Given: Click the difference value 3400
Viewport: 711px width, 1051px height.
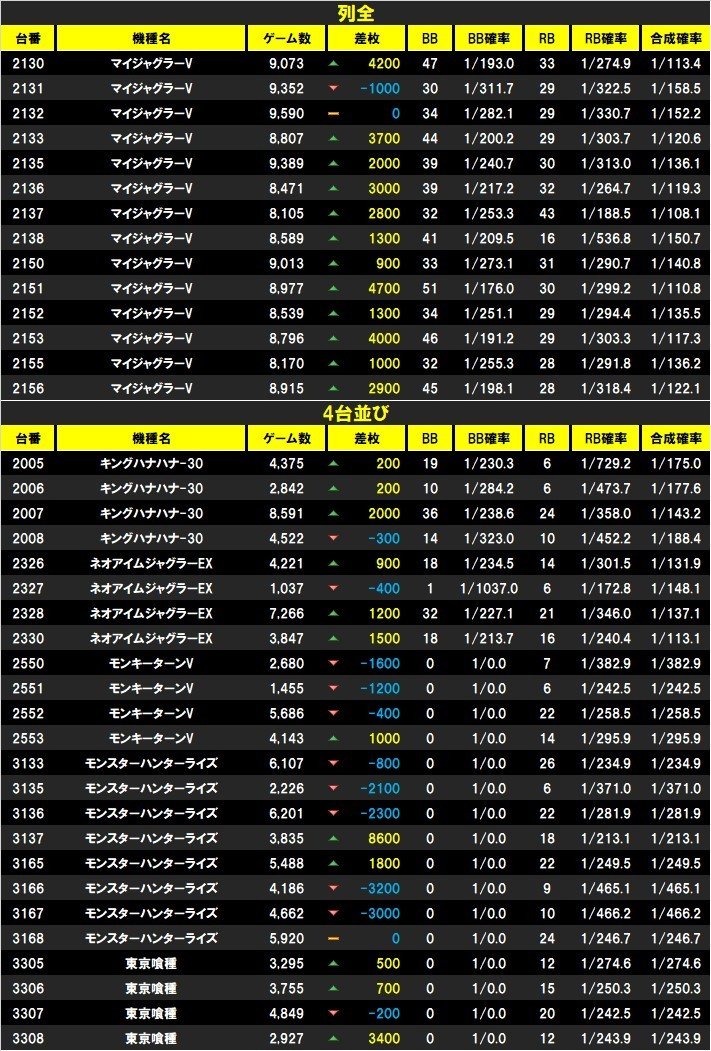Looking at the screenshot, I should pos(384,1038).
